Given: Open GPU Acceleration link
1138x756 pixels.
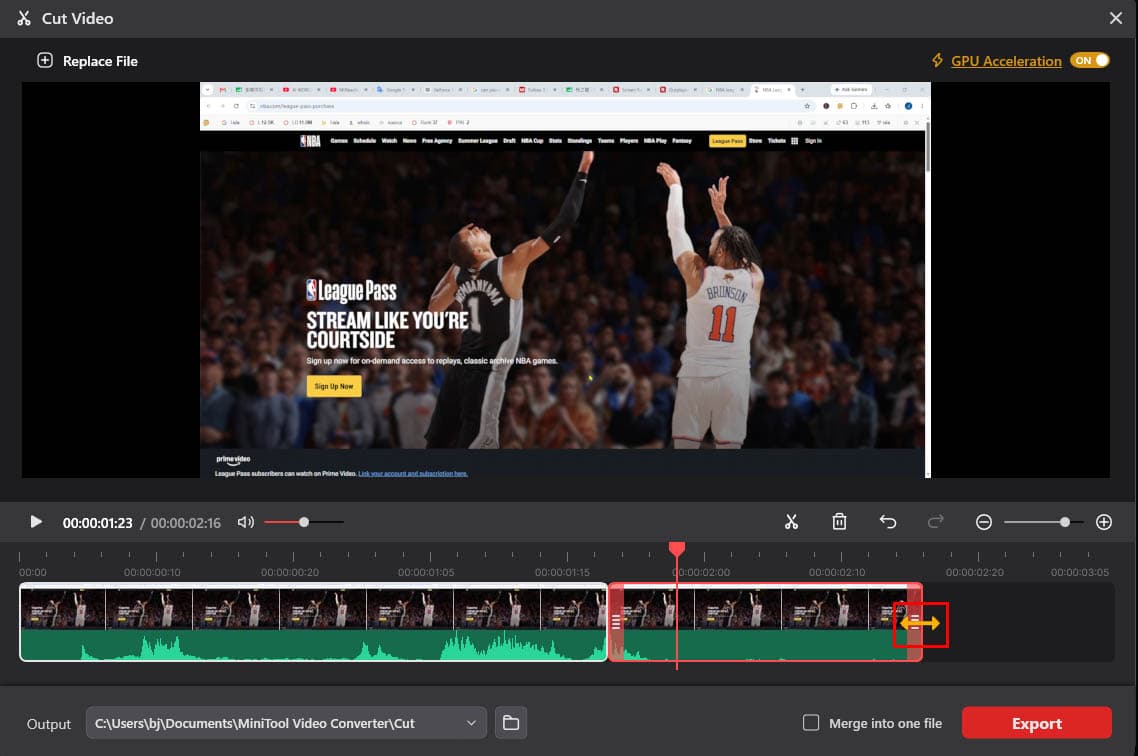Looking at the screenshot, I should pos(1006,61).
